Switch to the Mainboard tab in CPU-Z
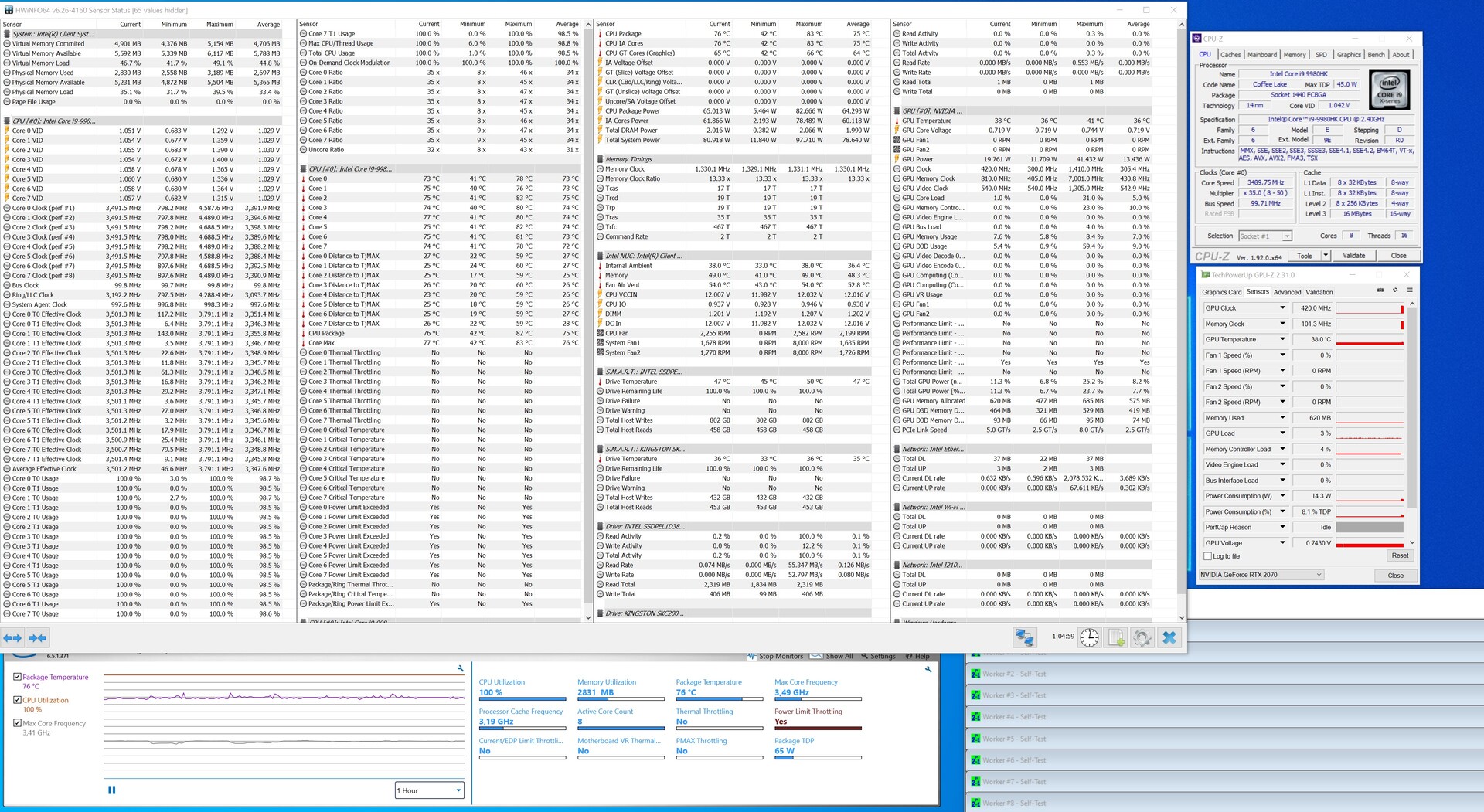 coord(1262,55)
